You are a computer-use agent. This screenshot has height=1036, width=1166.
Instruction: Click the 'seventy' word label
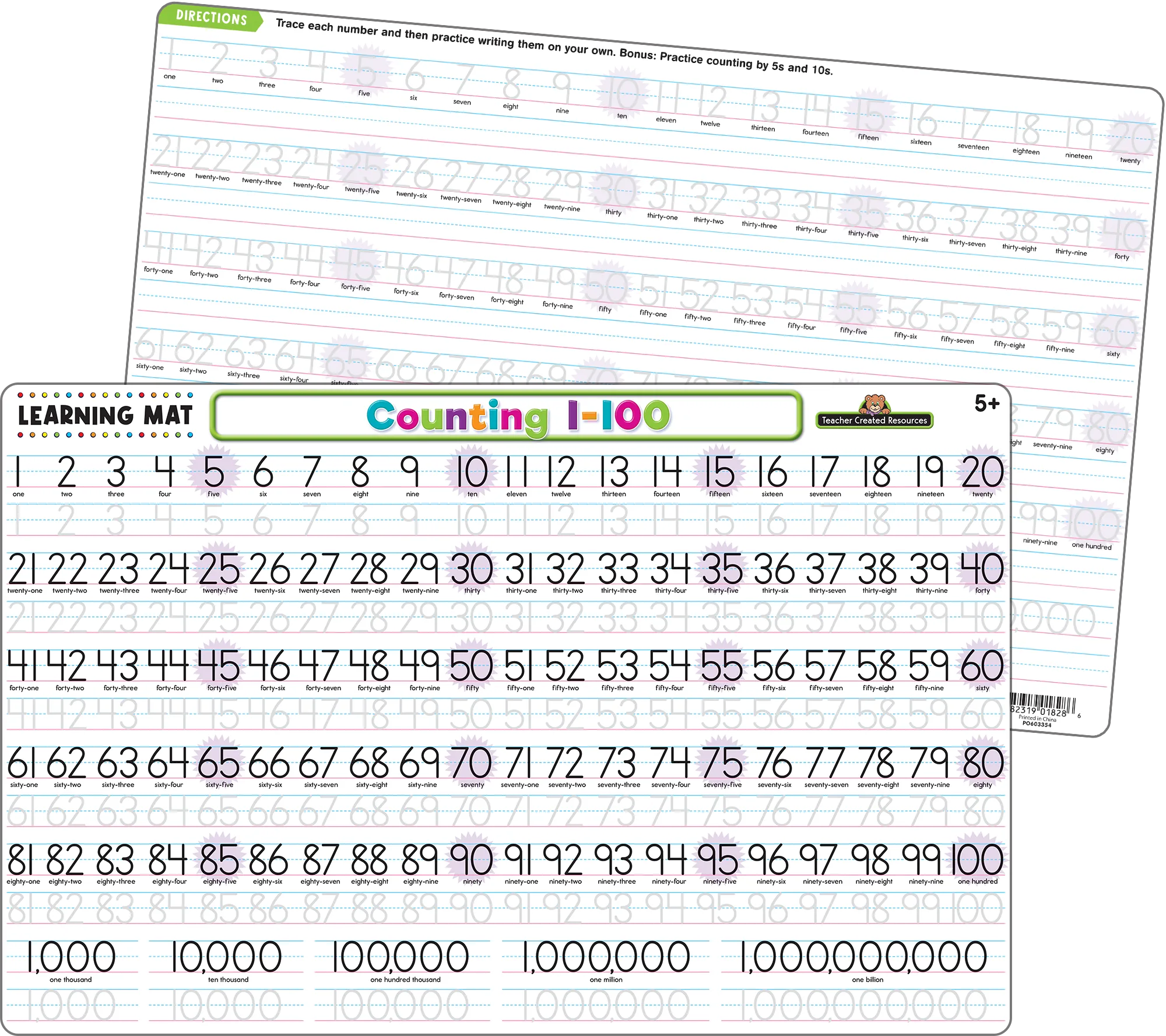click(x=472, y=785)
